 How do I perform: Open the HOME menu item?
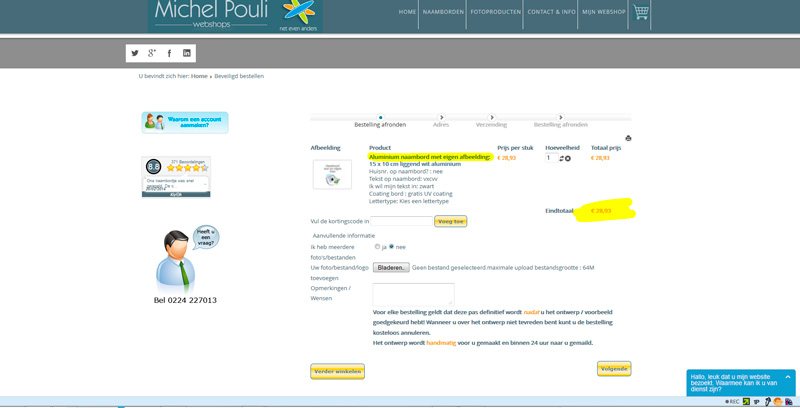point(407,12)
